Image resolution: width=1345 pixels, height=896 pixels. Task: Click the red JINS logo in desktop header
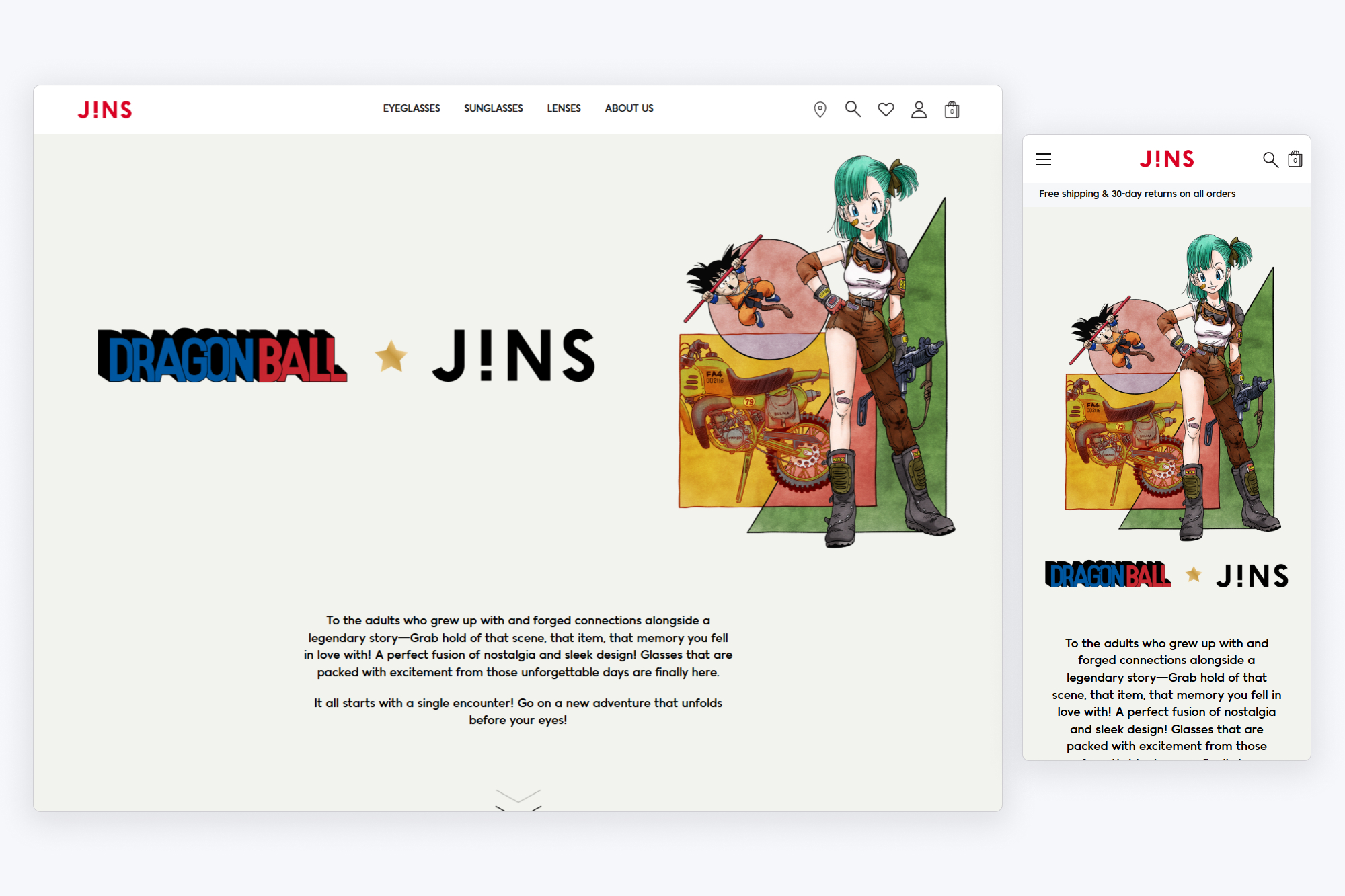click(105, 109)
